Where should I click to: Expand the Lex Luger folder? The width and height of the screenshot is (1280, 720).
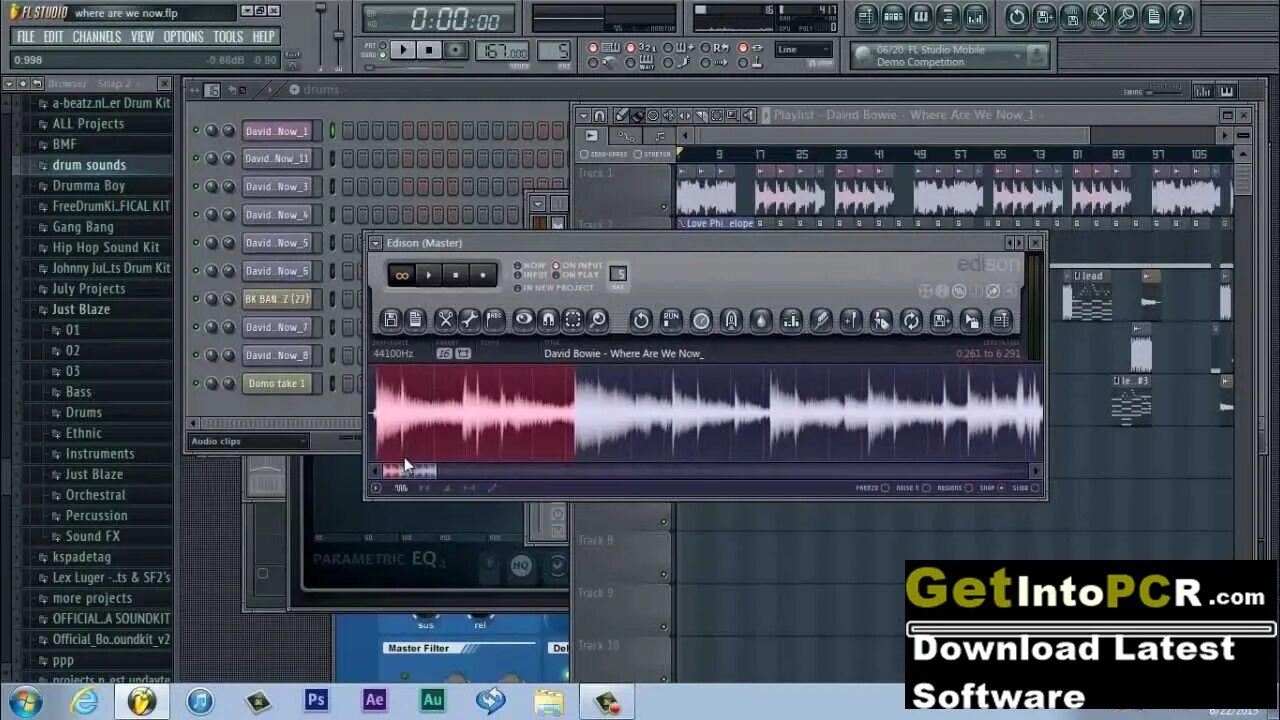tap(111, 577)
